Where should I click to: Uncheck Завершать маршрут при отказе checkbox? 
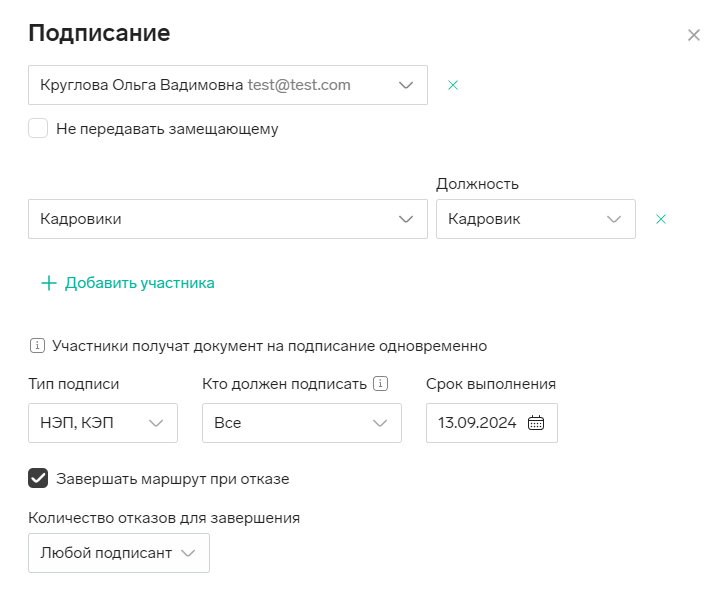click(38, 478)
